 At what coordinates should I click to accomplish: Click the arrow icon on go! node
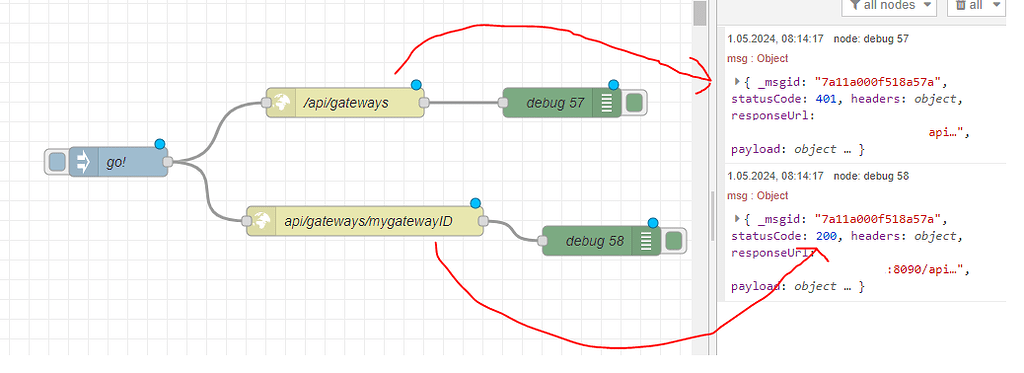pos(83,161)
